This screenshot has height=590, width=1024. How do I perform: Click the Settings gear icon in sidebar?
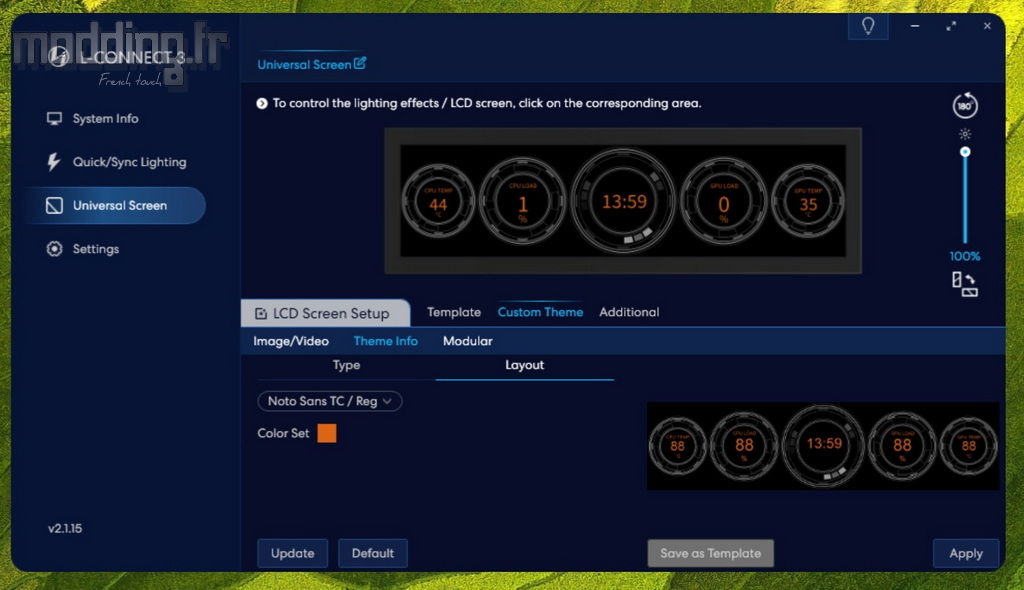[x=55, y=249]
